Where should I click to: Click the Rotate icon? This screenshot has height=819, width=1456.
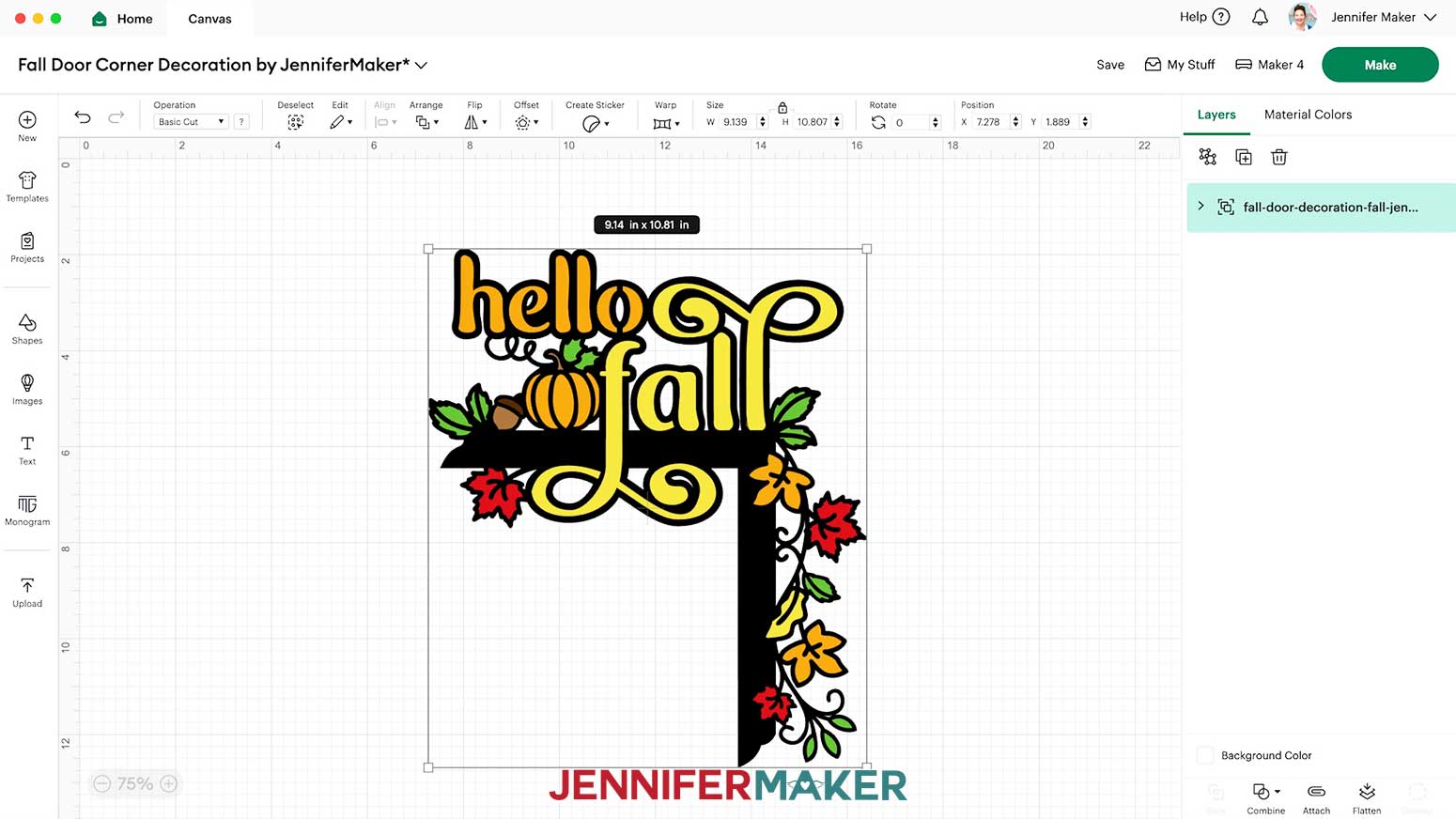click(x=878, y=122)
